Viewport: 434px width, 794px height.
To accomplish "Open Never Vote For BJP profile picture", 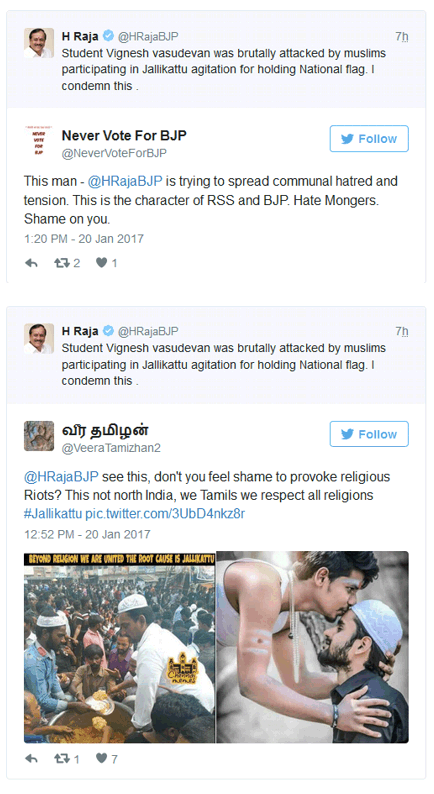I will click(39, 141).
